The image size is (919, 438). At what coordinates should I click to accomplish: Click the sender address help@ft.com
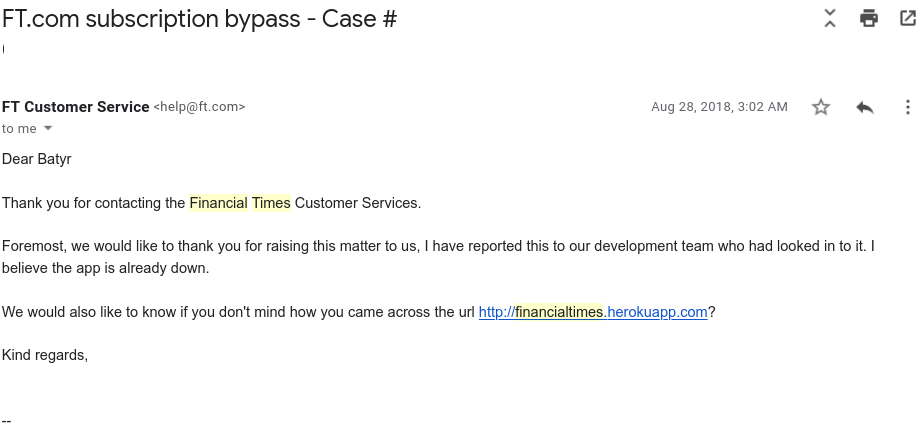coord(199,107)
